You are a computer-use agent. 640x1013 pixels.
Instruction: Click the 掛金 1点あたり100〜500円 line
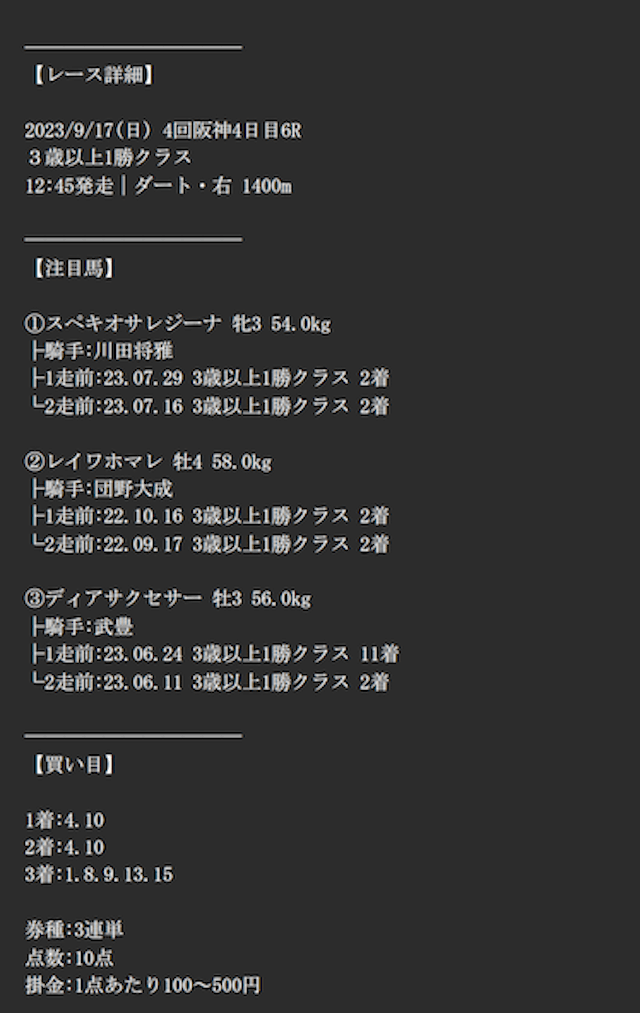coord(143,985)
